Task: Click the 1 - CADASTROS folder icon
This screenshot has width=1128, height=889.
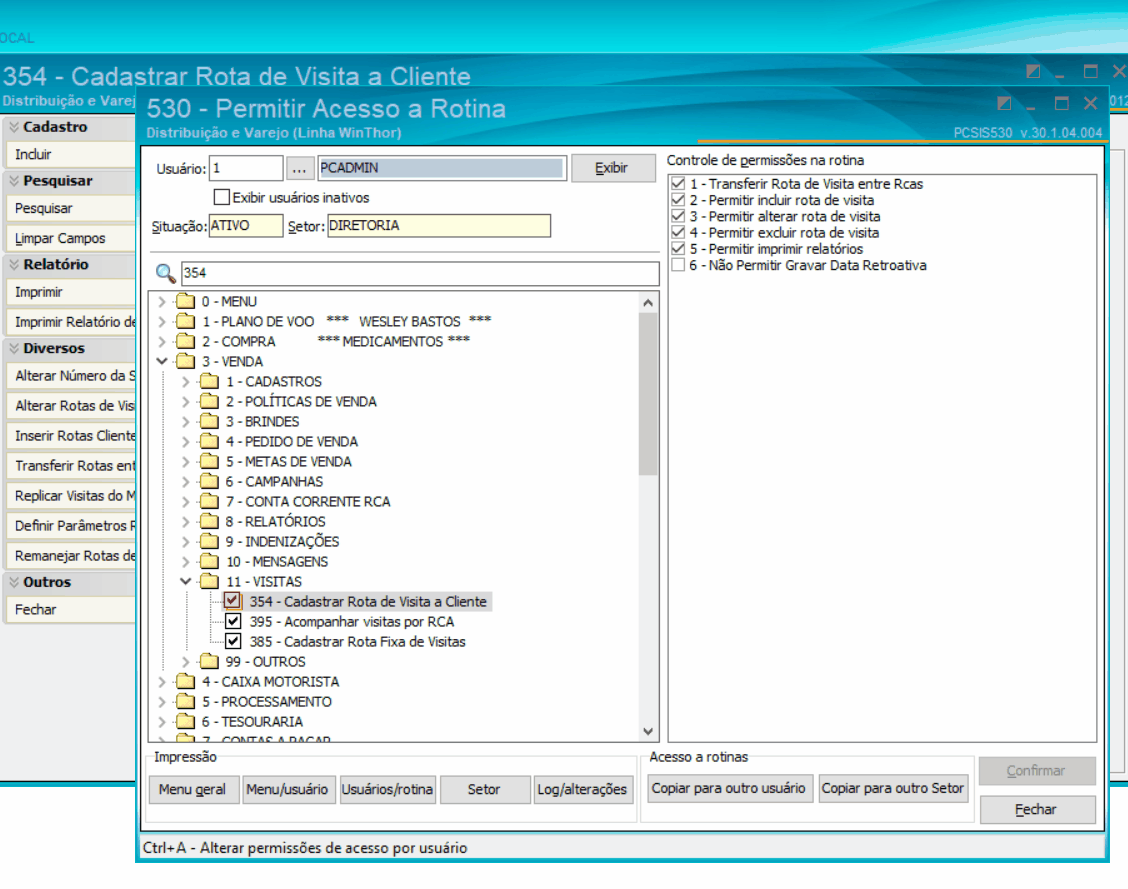Action: point(209,381)
